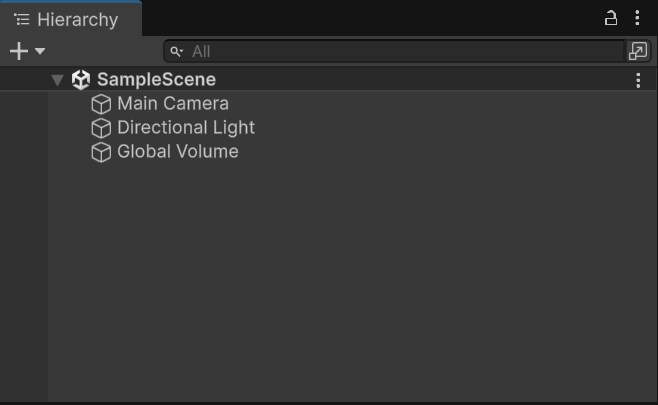Click the icon right of the search field
This screenshot has width=658, height=405.
638,51
